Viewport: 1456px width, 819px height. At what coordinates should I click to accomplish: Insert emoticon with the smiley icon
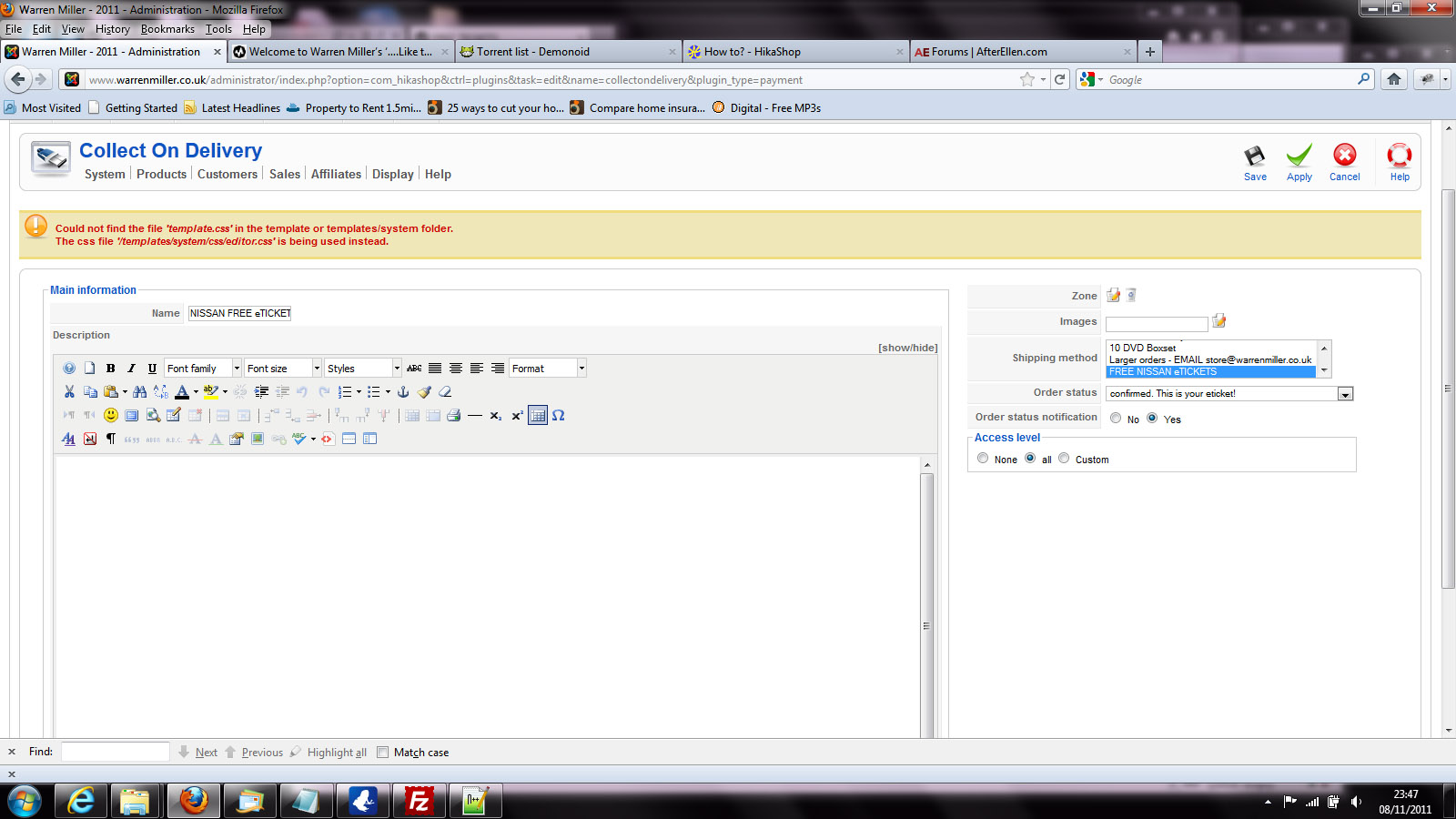111,416
